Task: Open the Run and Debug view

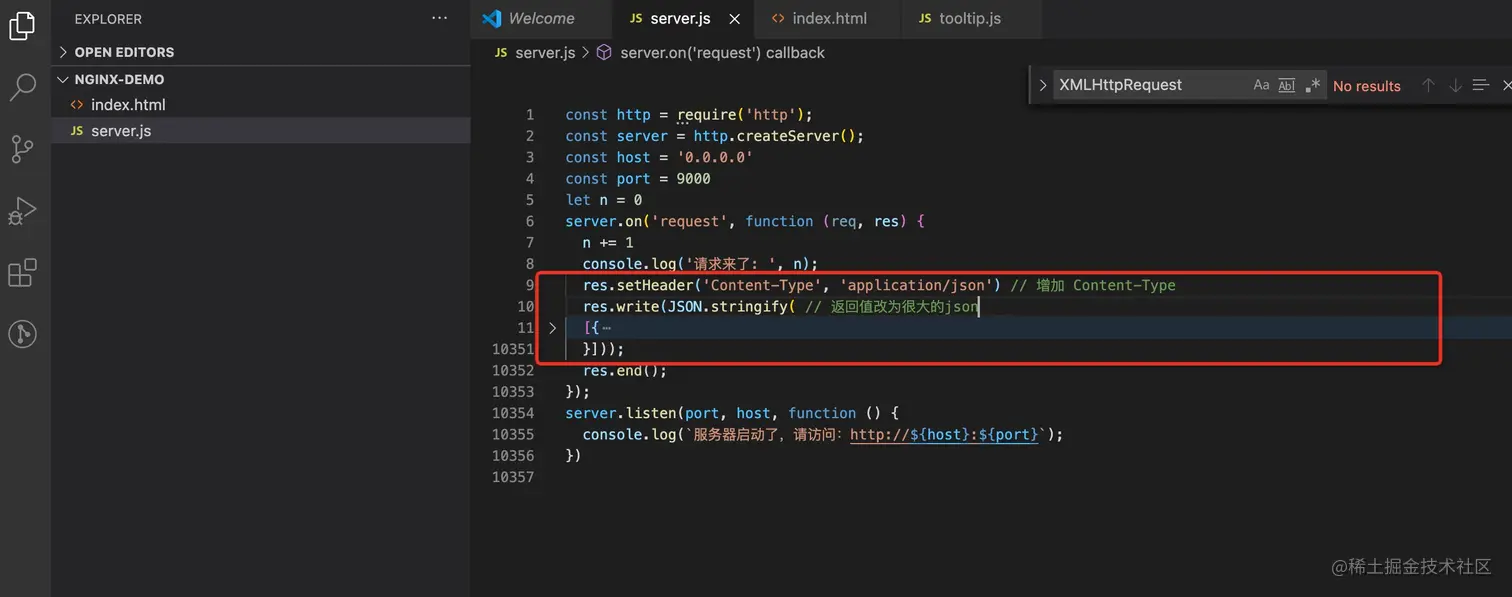Action: coord(22,211)
